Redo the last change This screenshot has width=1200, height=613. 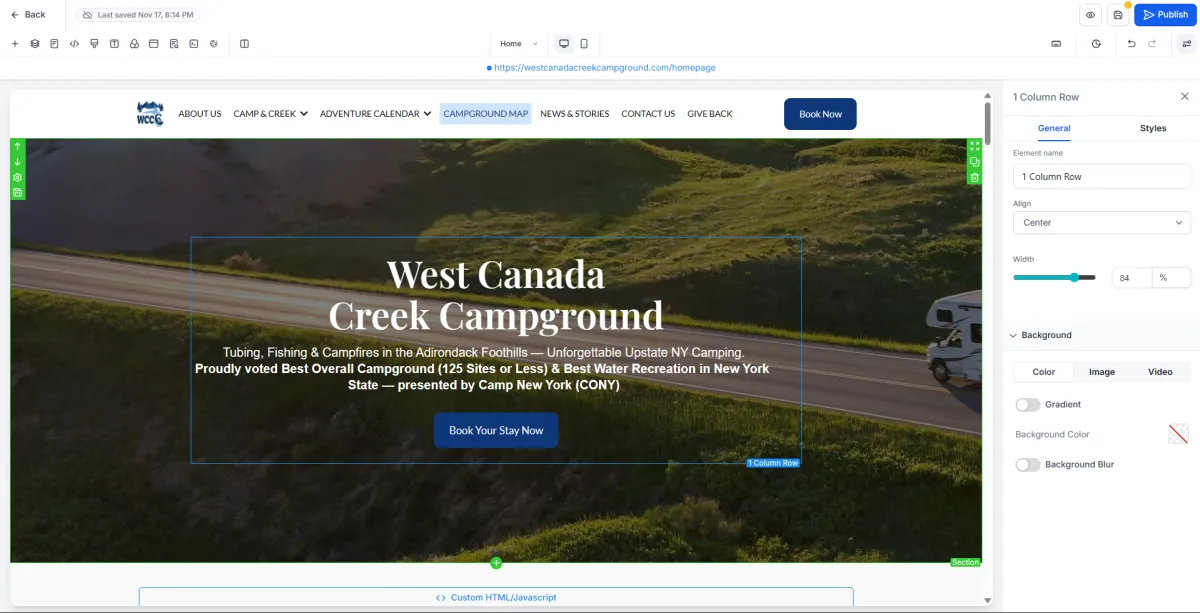click(x=1152, y=44)
